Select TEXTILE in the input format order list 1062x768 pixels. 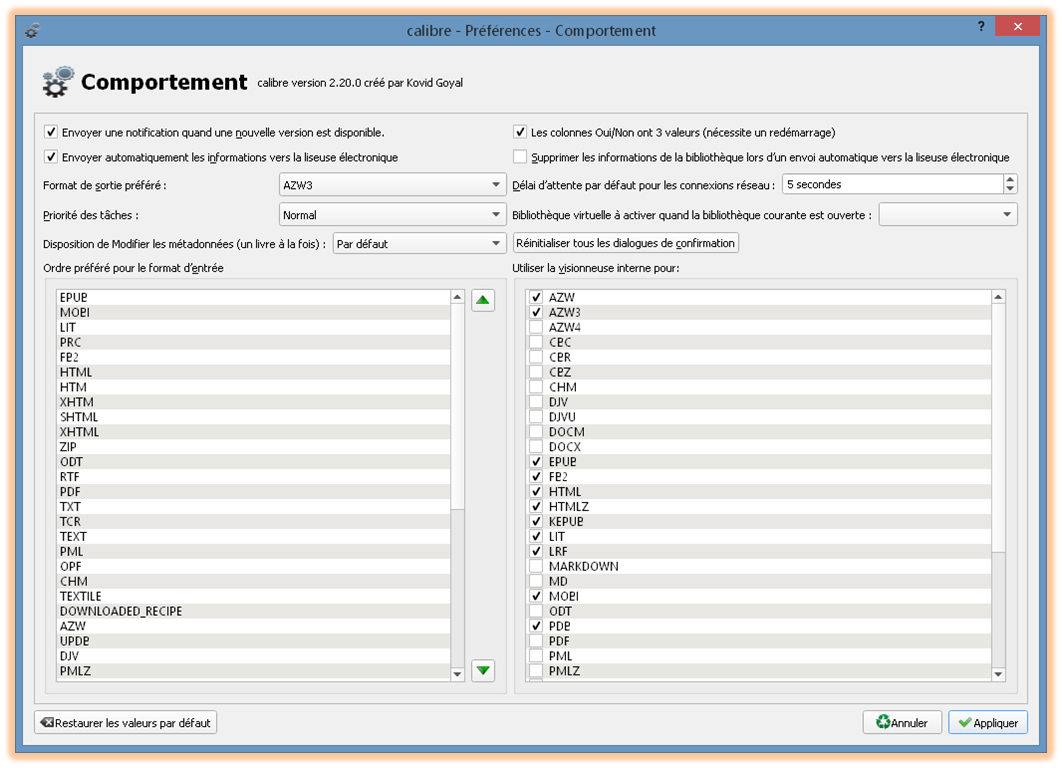(x=254, y=596)
